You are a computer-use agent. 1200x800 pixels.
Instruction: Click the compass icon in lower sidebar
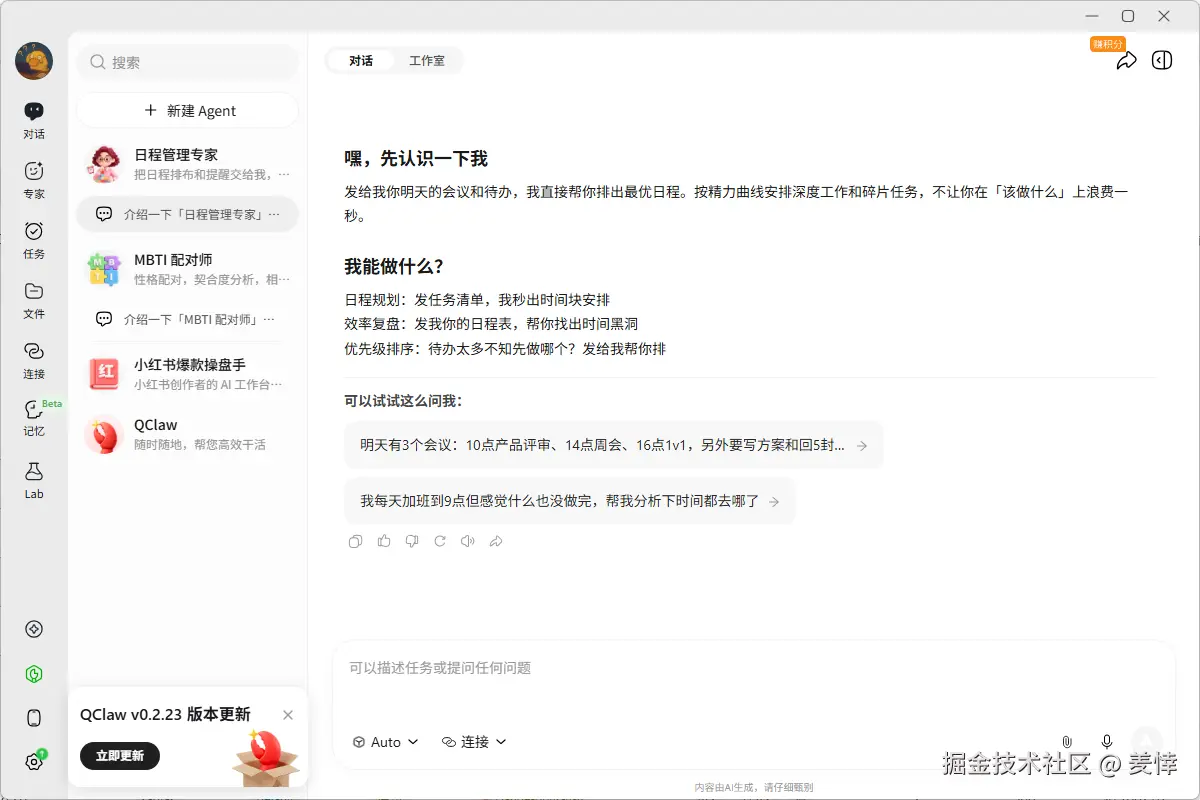(x=34, y=629)
